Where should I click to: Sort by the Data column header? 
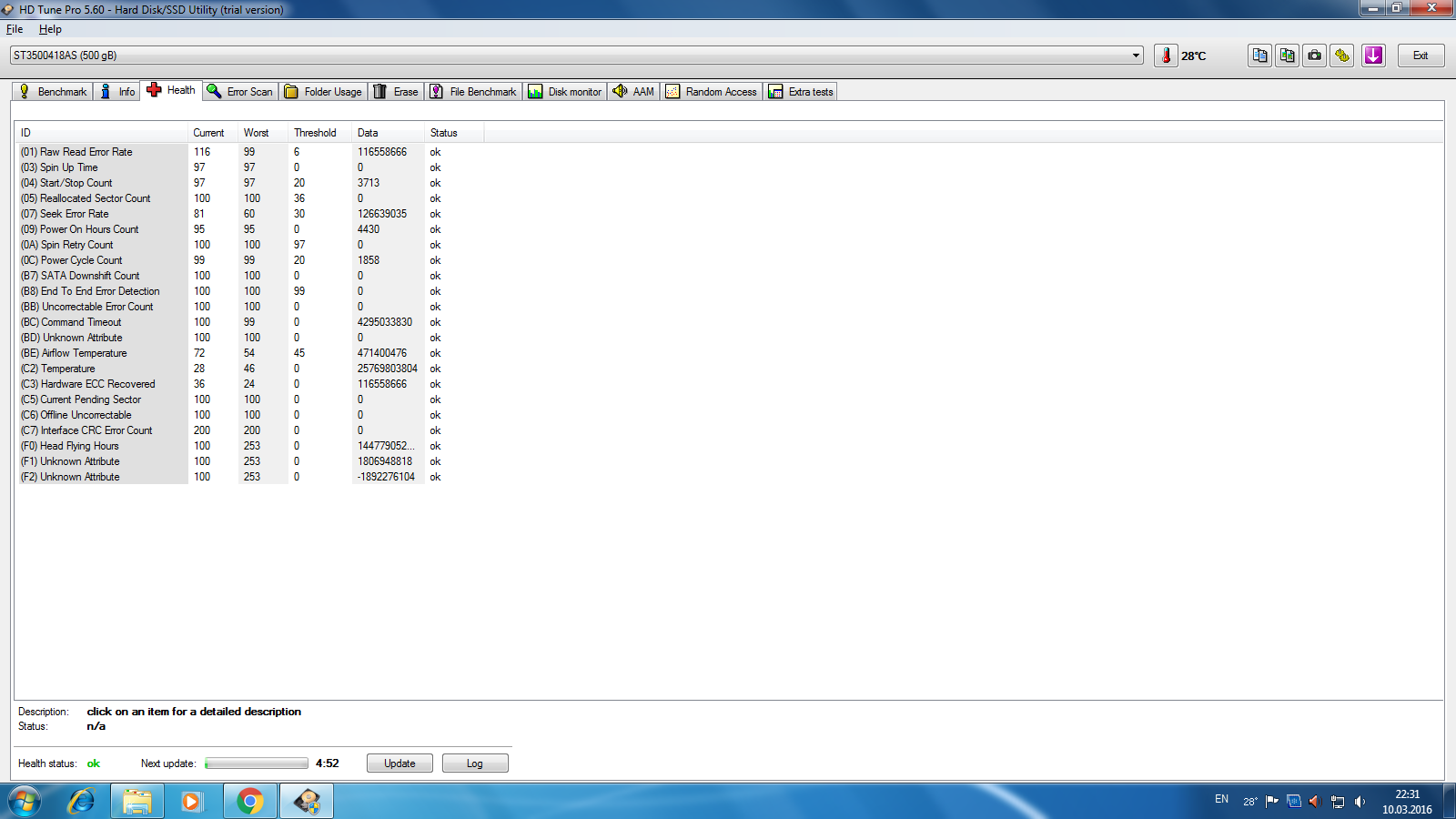click(388, 133)
